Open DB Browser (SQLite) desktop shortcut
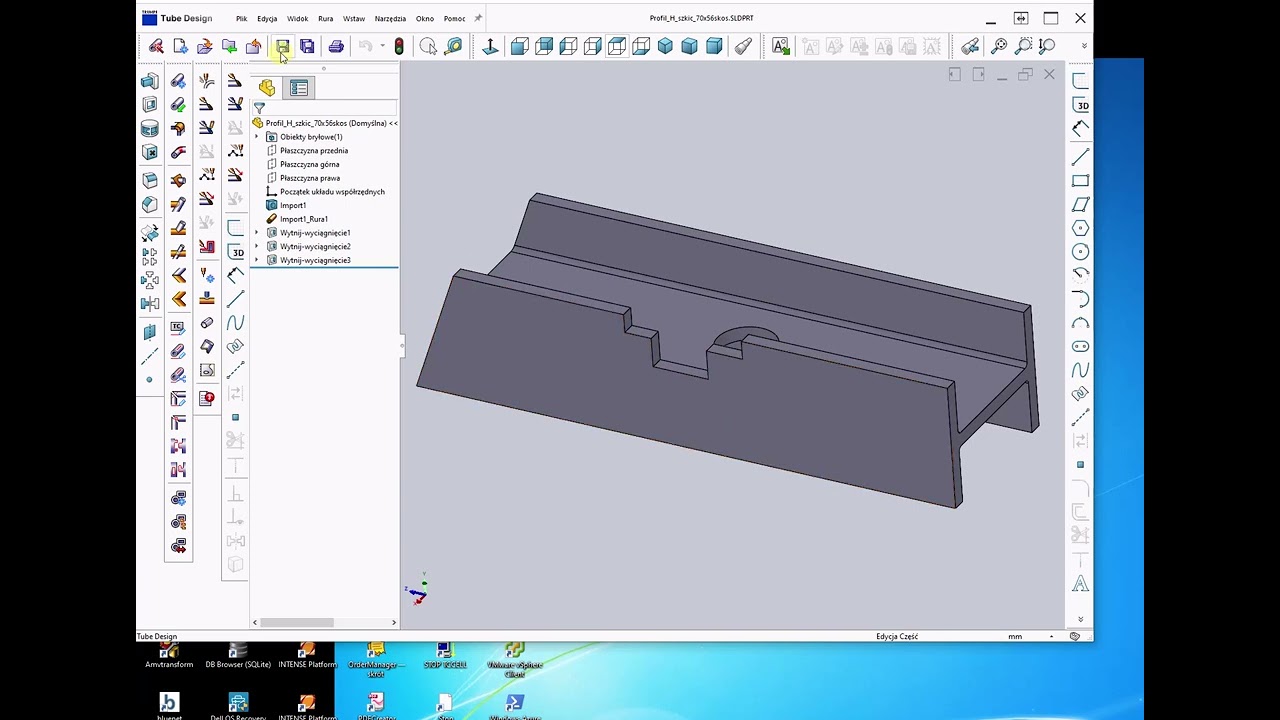Screen dimensions: 1280x720 pos(238,657)
